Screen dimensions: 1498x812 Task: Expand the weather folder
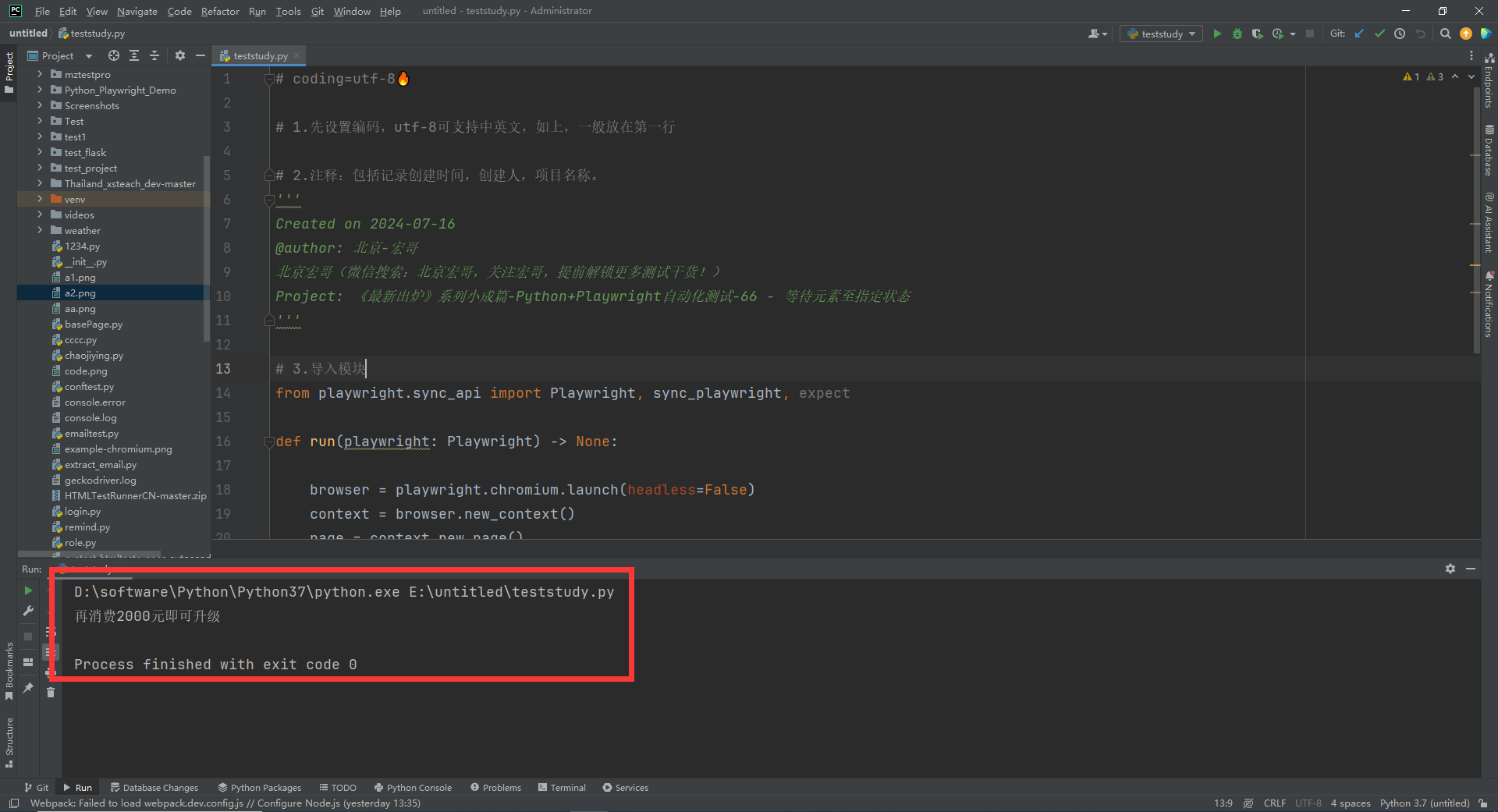40,230
